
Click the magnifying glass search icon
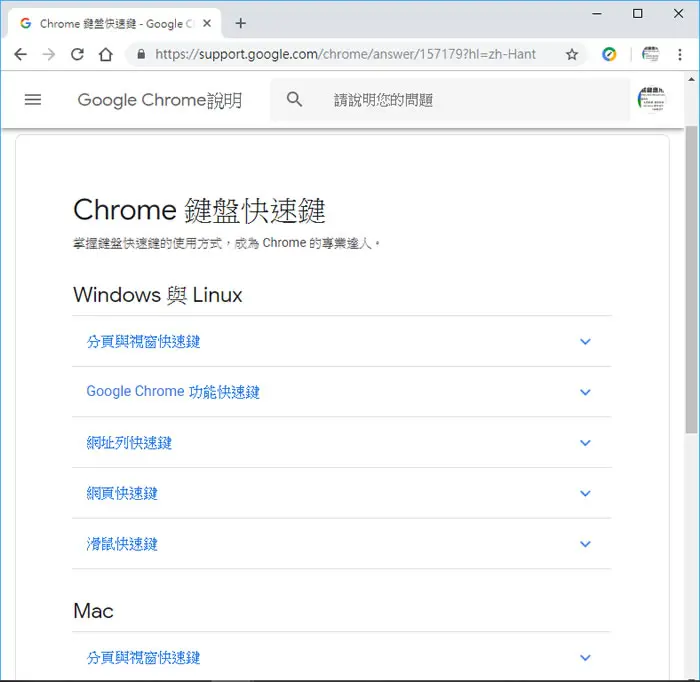pos(294,99)
